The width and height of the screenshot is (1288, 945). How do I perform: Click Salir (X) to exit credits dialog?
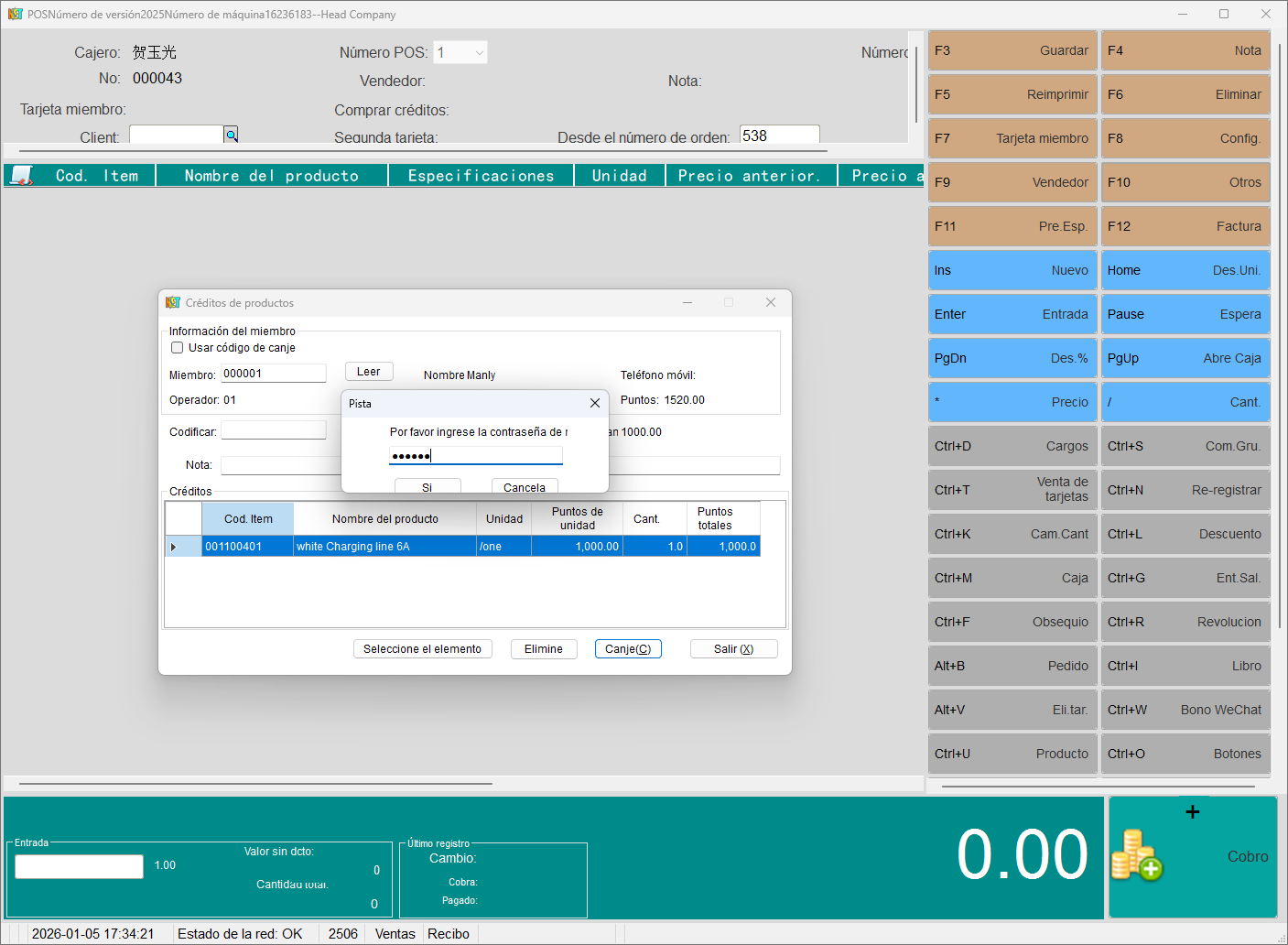click(733, 649)
